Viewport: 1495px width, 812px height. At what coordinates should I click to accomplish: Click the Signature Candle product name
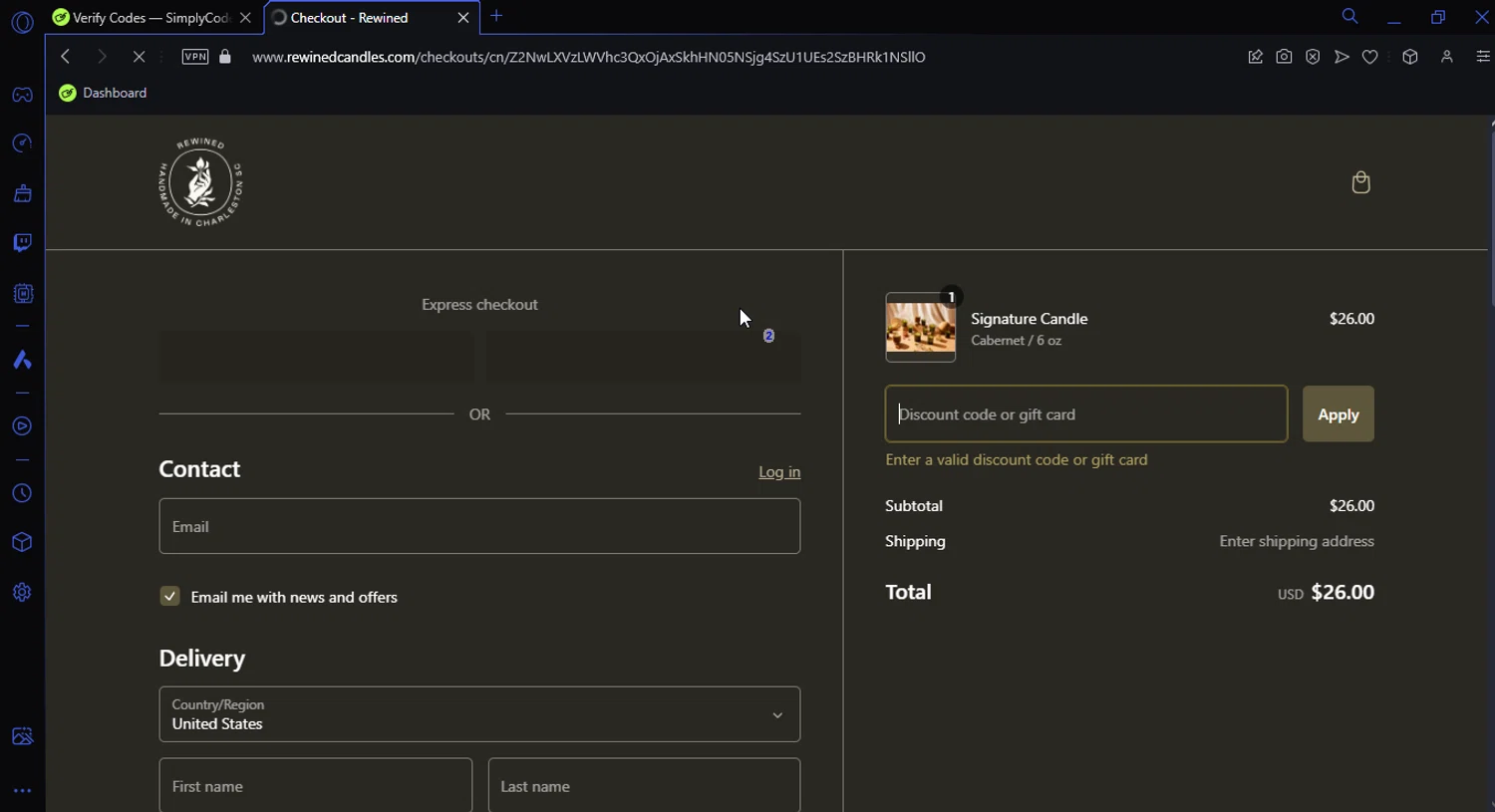(x=1030, y=319)
